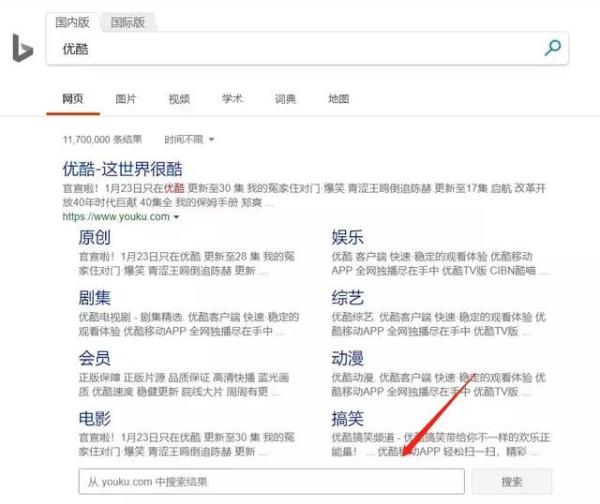
Task: Expand the 时间不限 filter dropdown
Action: (x=189, y=140)
